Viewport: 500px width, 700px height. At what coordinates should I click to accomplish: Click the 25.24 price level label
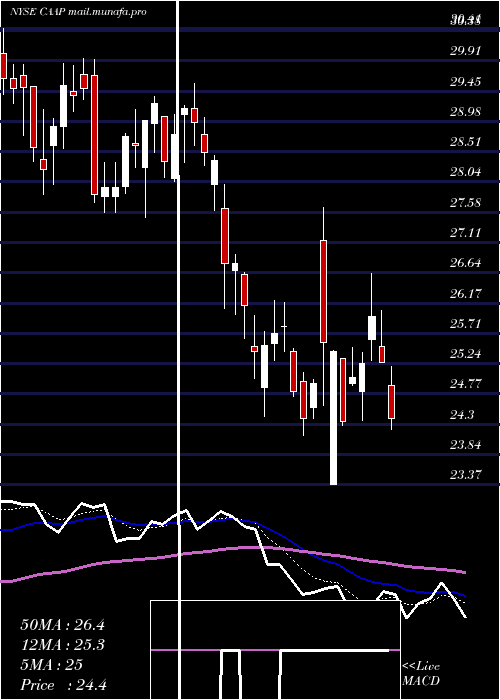466,354
